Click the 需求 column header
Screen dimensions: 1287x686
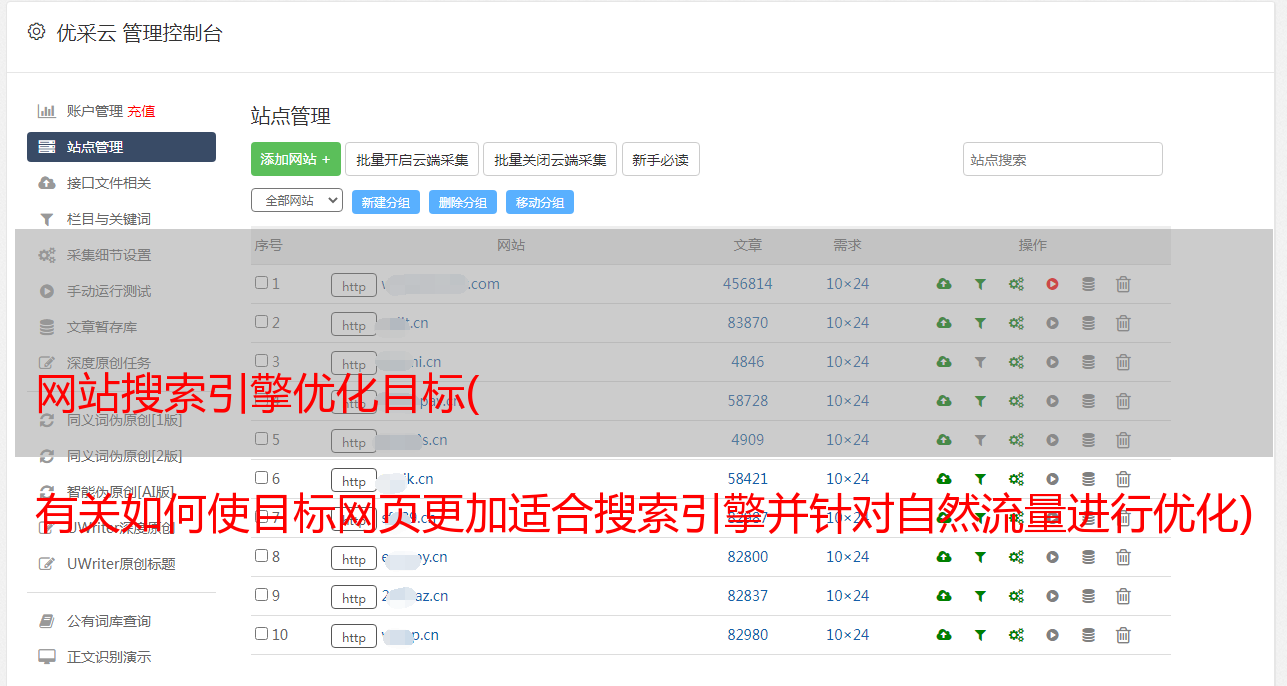[x=847, y=245]
